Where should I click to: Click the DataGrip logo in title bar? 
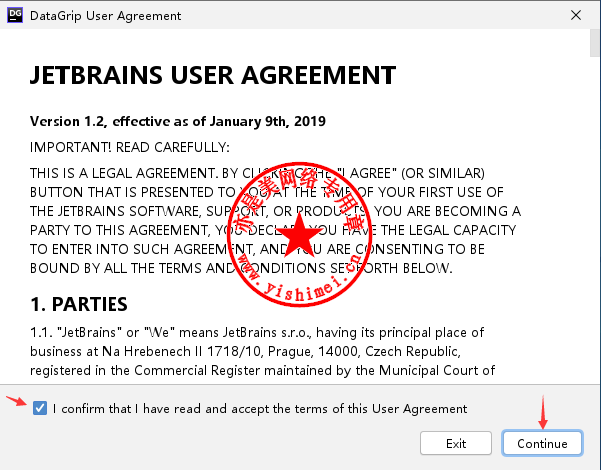coord(15,15)
